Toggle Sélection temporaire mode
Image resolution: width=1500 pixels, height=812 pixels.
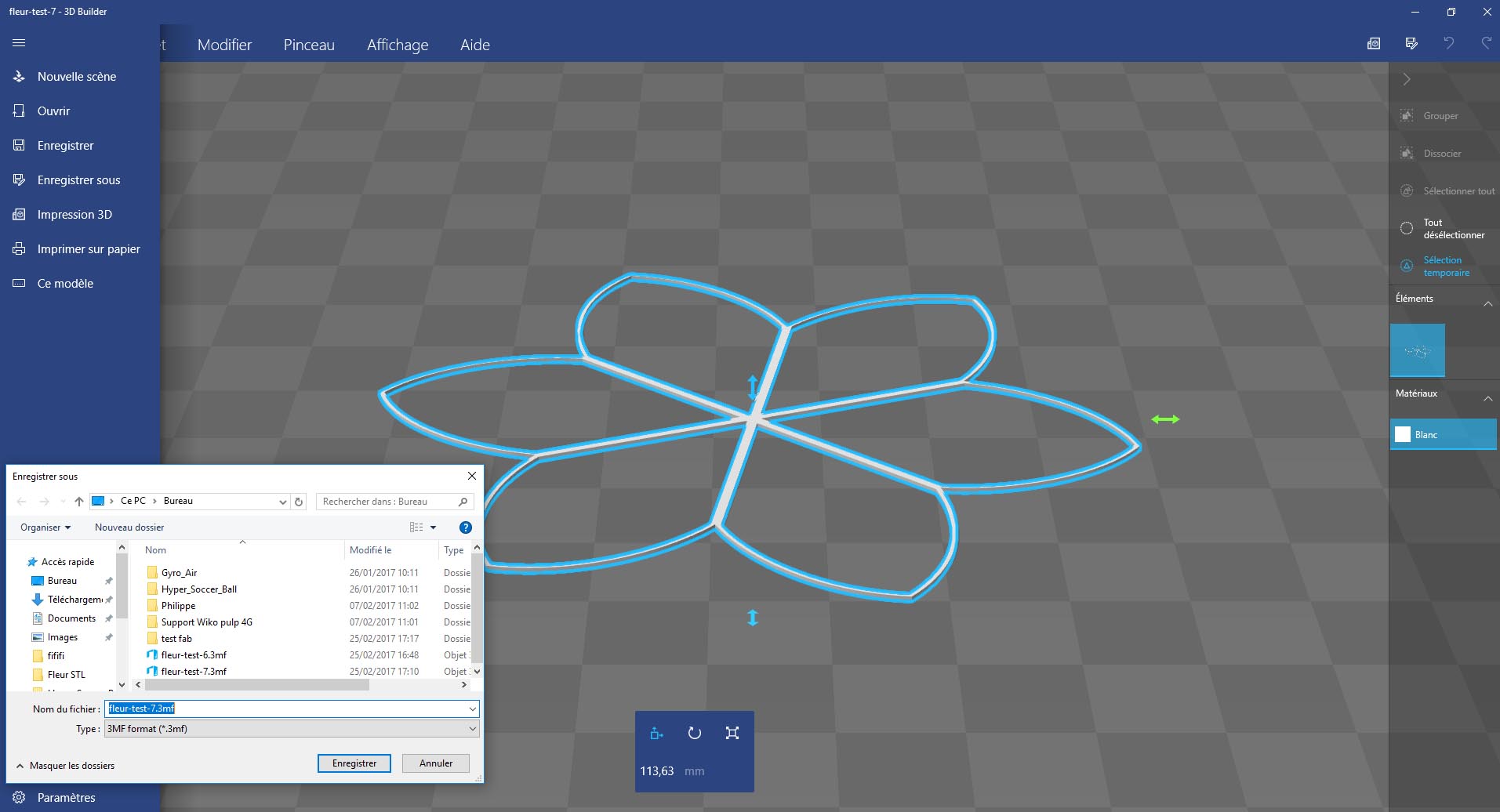pyautogui.click(x=1444, y=266)
